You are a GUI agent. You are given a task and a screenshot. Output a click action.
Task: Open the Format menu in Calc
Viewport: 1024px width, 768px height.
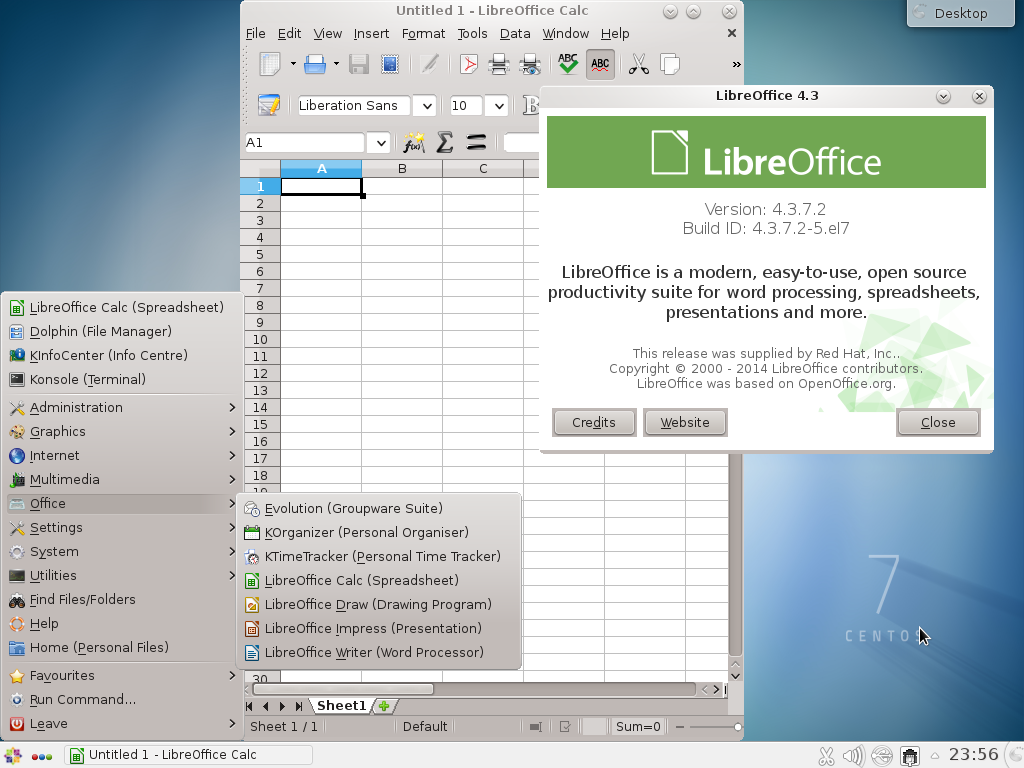pyautogui.click(x=423, y=34)
